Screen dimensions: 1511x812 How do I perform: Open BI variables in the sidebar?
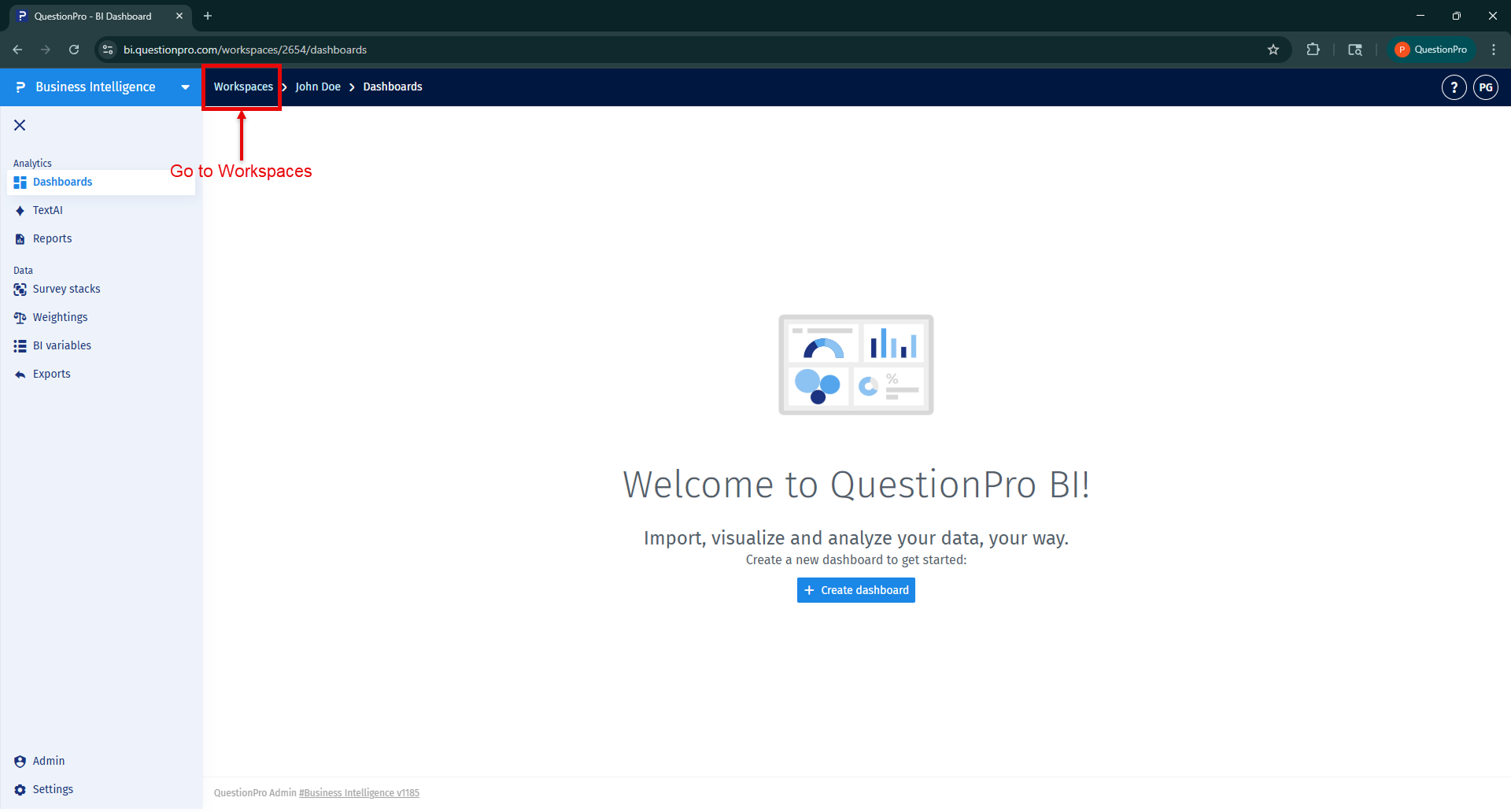102,346
